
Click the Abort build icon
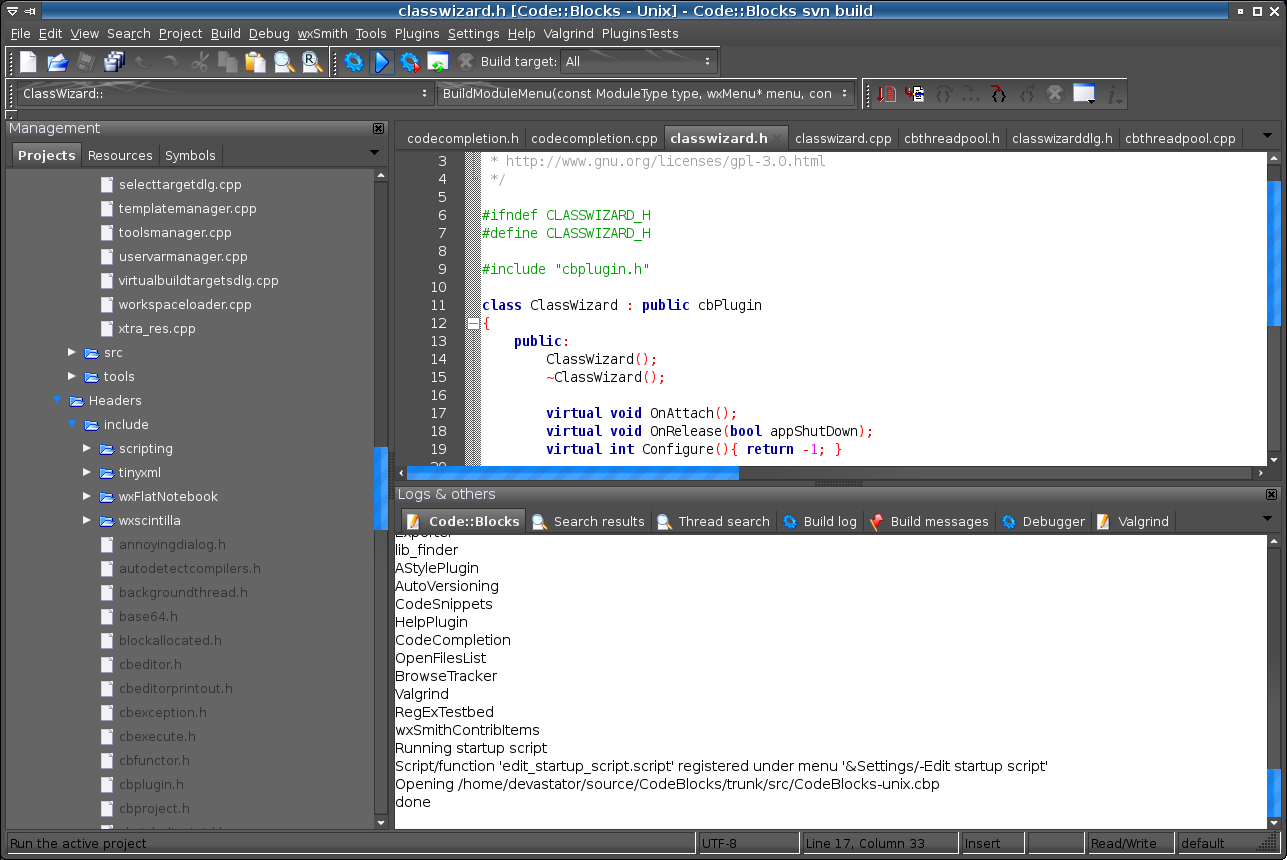(x=466, y=62)
